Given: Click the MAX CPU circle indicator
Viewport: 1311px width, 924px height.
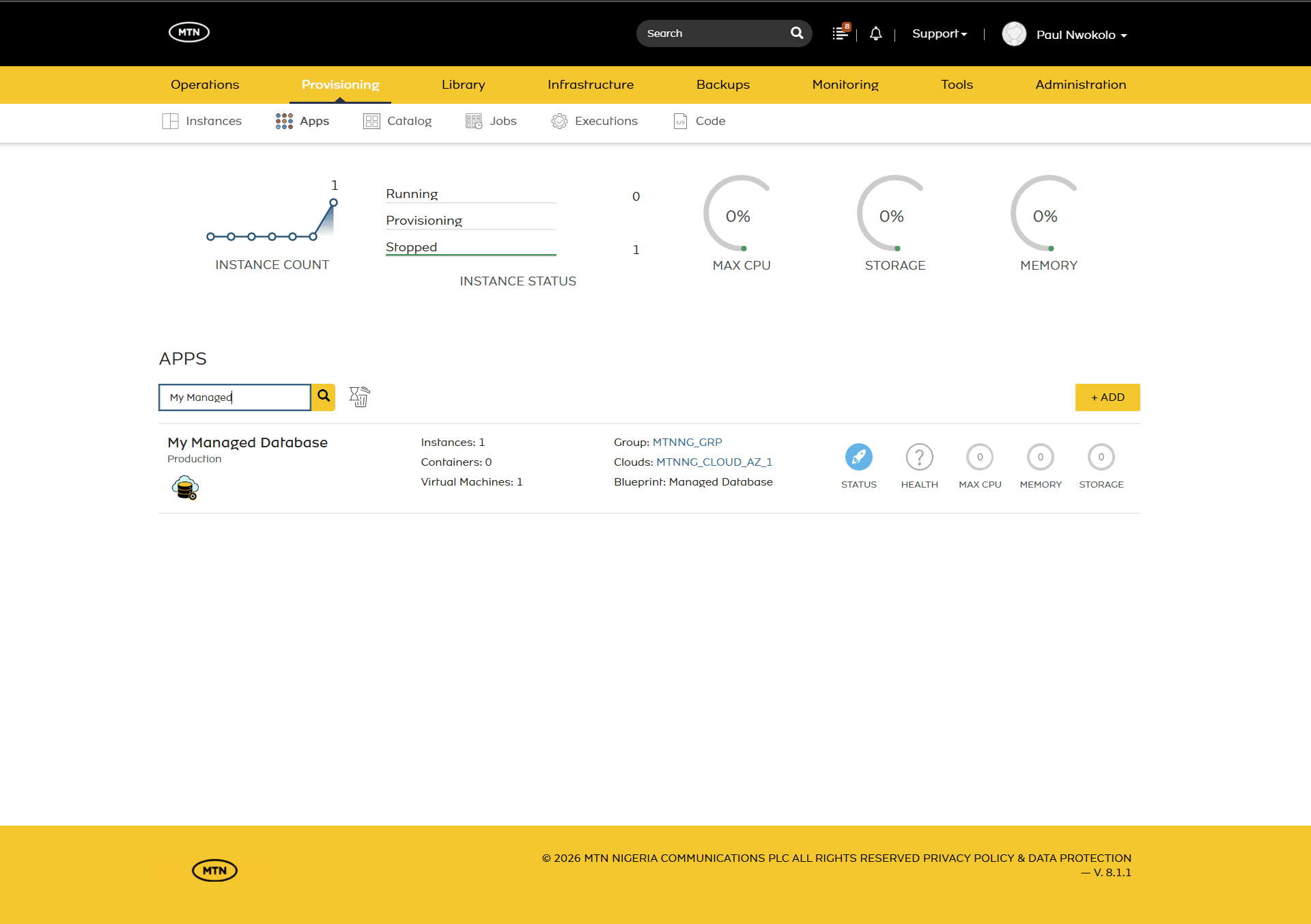Looking at the screenshot, I should click(x=980, y=457).
